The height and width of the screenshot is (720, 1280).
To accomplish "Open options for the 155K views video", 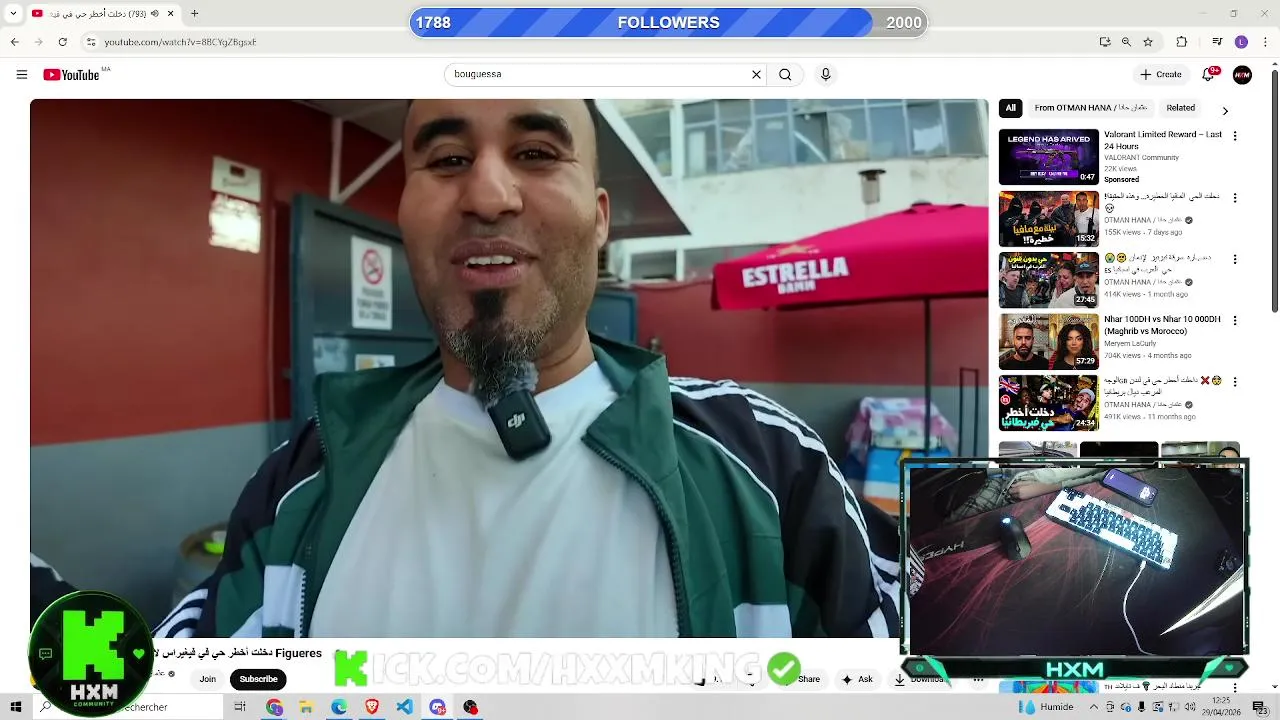I will pyautogui.click(x=1235, y=198).
